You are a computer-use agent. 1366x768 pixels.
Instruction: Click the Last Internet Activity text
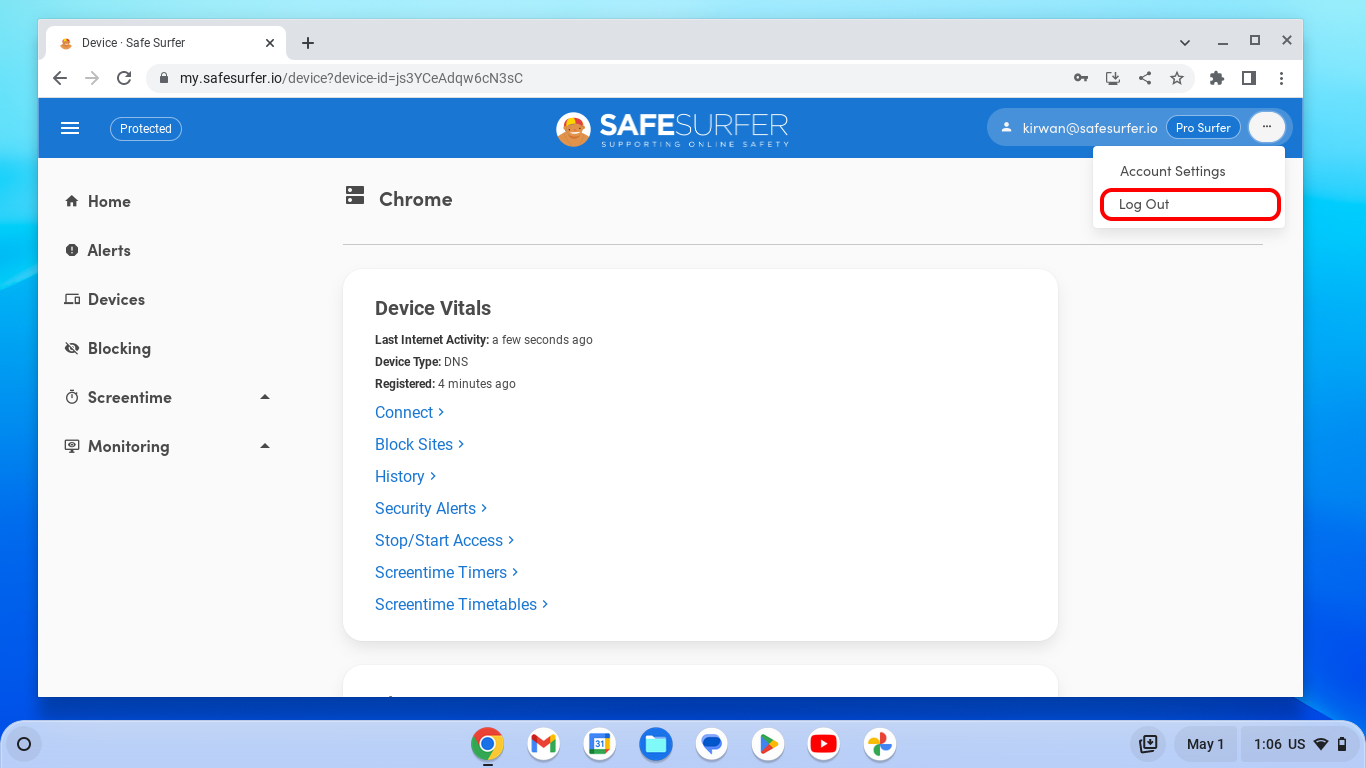tap(484, 340)
